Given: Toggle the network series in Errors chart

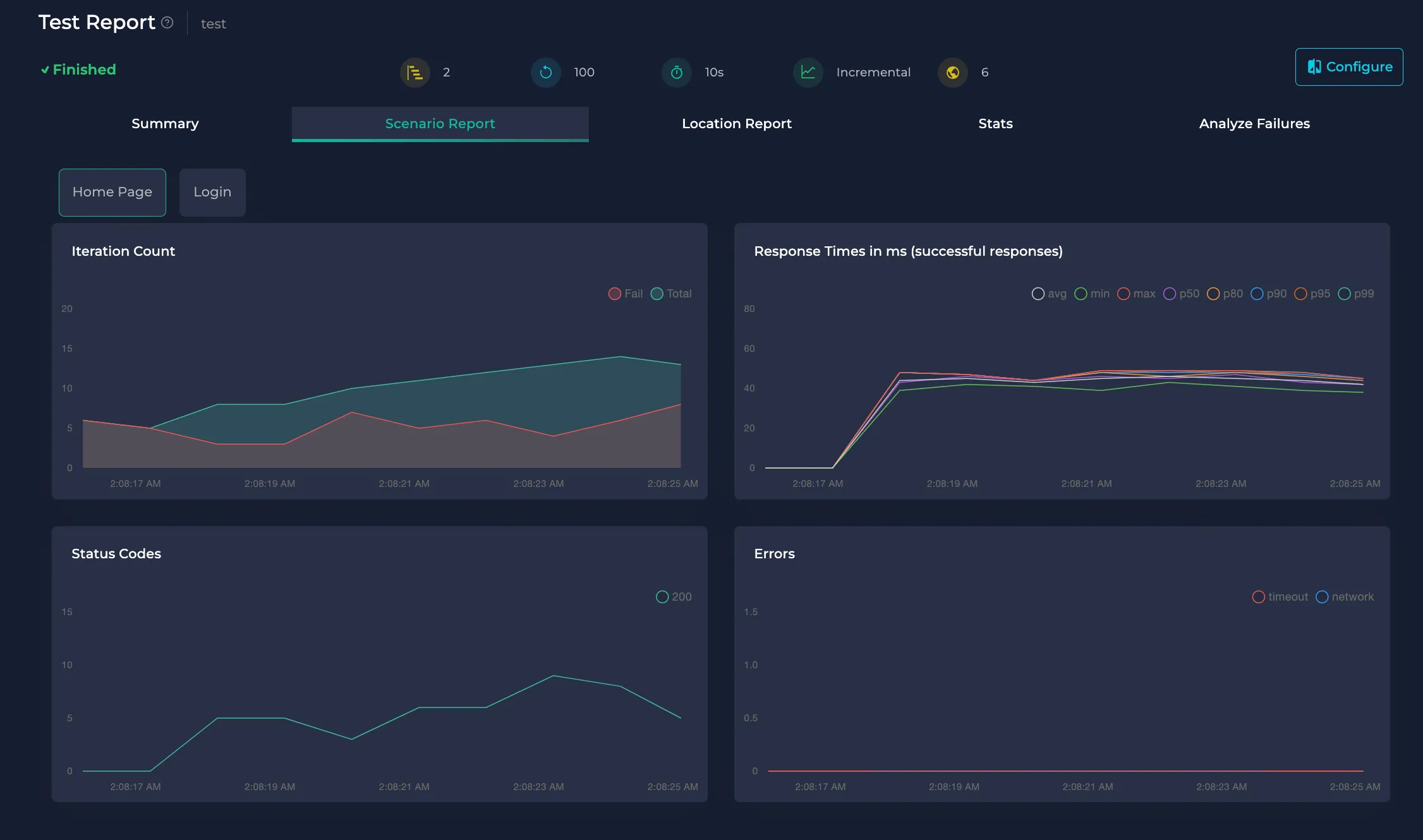Looking at the screenshot, I should tap(1345, 597).
